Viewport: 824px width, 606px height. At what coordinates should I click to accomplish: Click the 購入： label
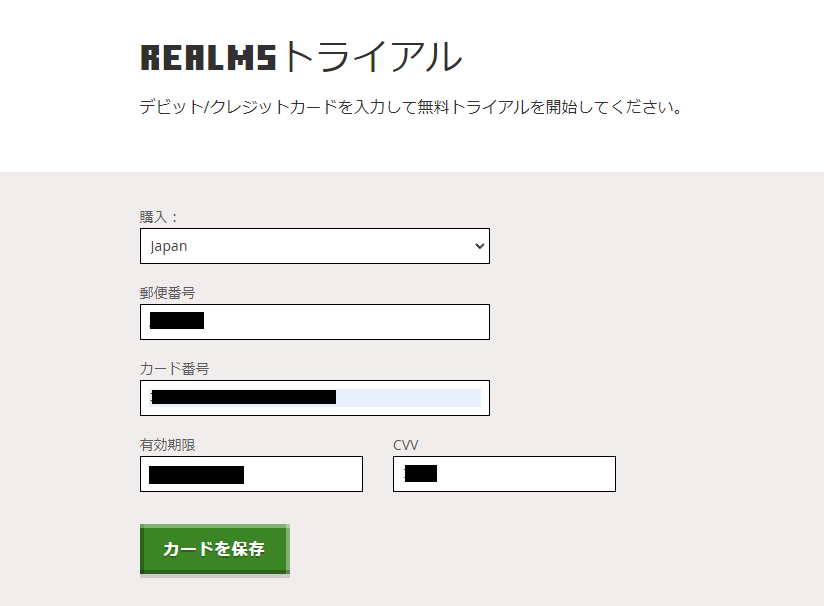pos(159,217)
